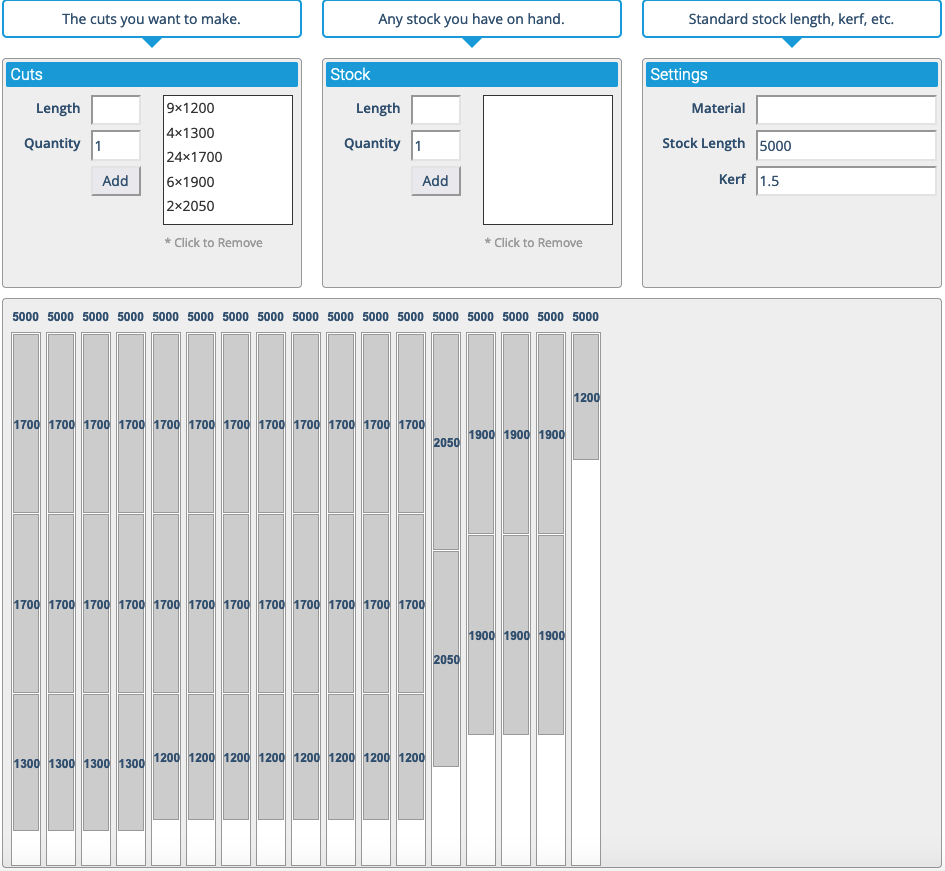945x871 pixels.
Task: Select the 24×1700 cut list entry
Action: tap(195, 157)
